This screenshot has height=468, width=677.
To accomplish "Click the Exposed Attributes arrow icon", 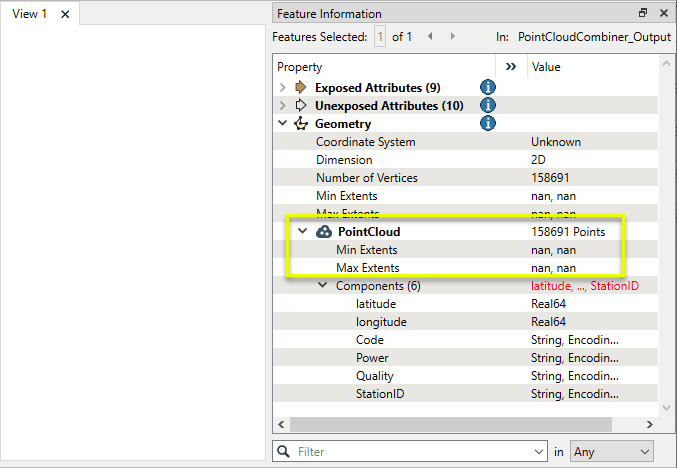I will pyautogui.click(x=300, y=88).
